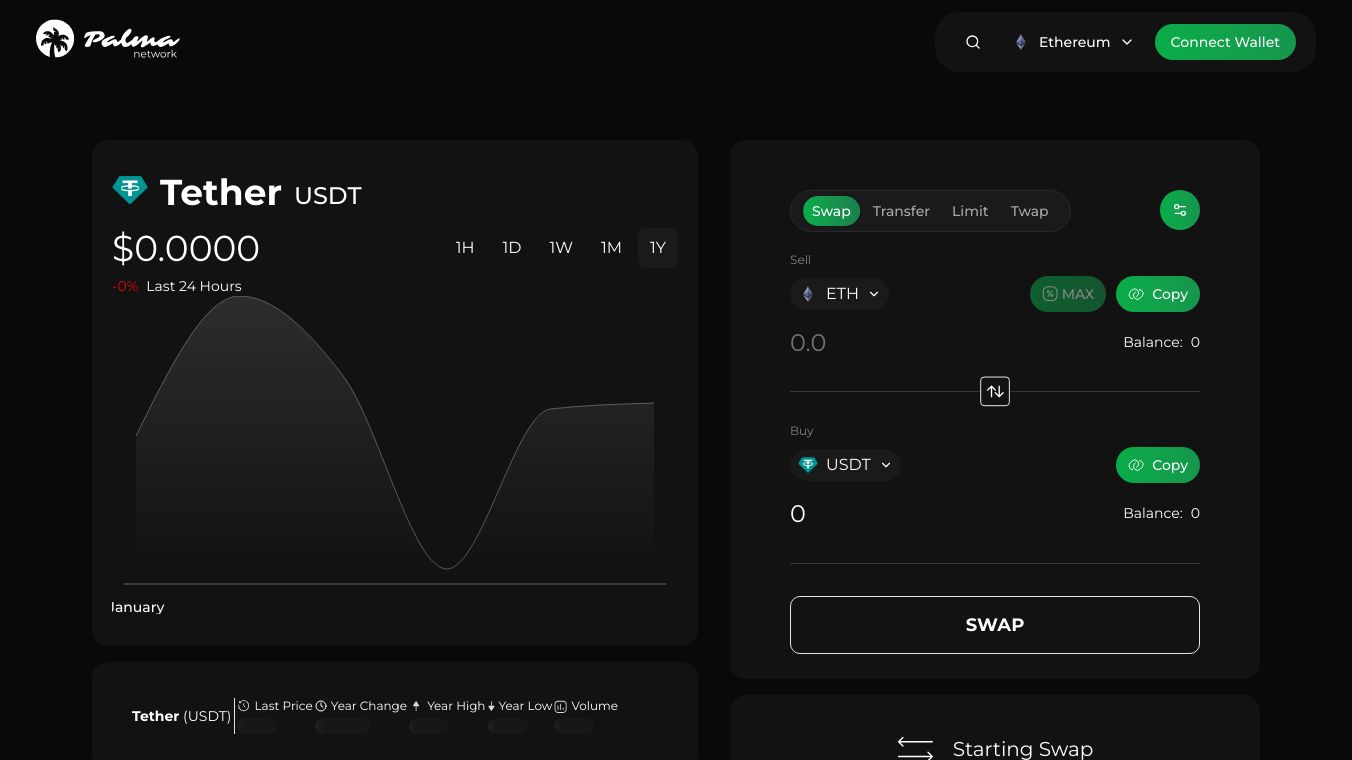The width and height of the screenshot is (1352, 760).
Task: Click the clock icon next to Last Price
Action: (244, 706)
